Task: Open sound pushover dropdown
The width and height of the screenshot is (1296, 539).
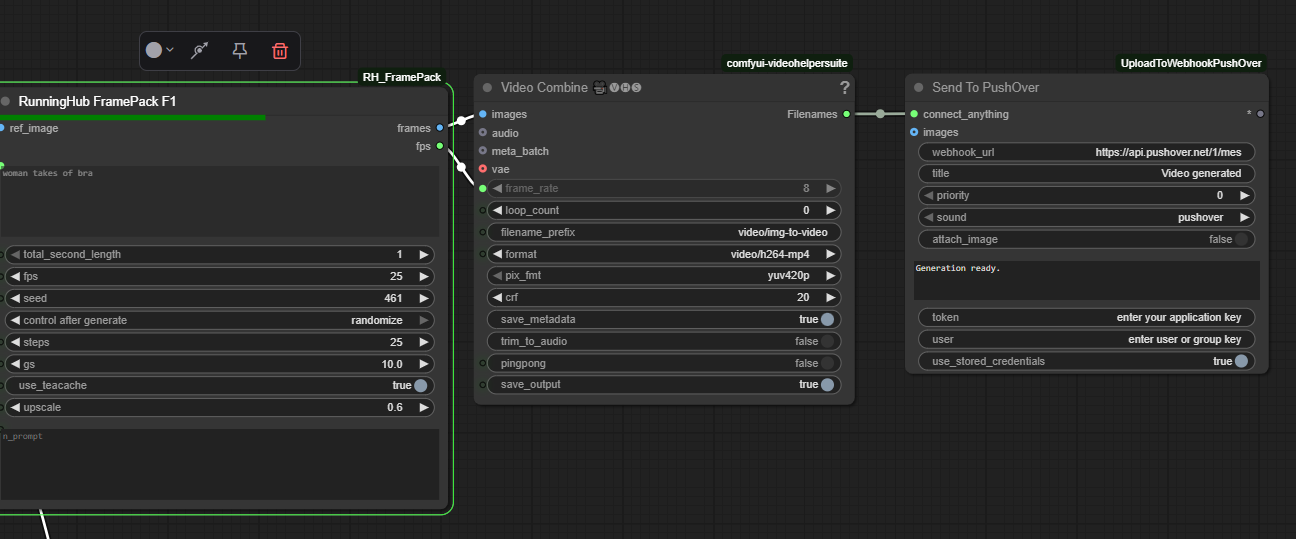Action: [1086, 217]
